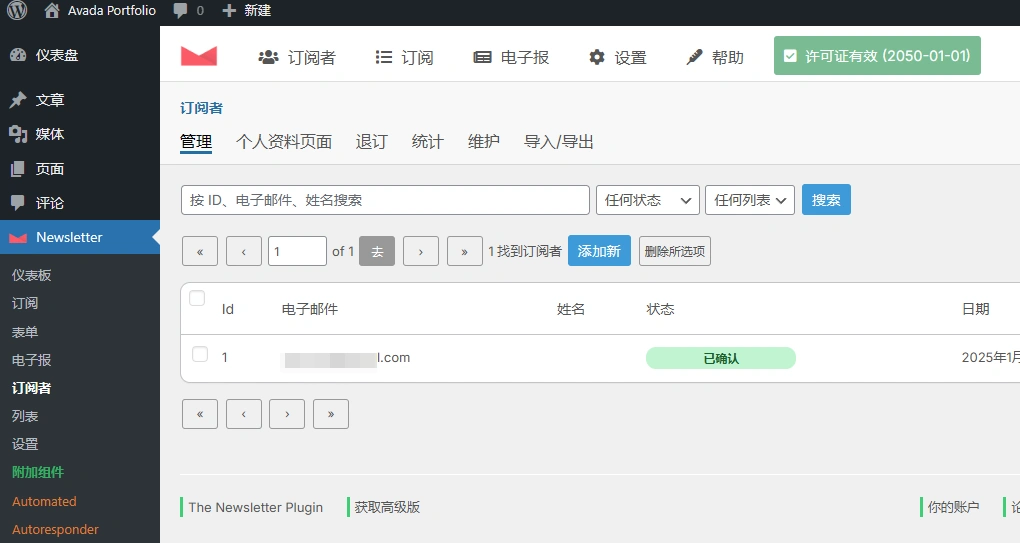Open the comments bubble icon in admin bar
Image resolution: width=1020 pixels, height=543 pixels.
(180, 10)
